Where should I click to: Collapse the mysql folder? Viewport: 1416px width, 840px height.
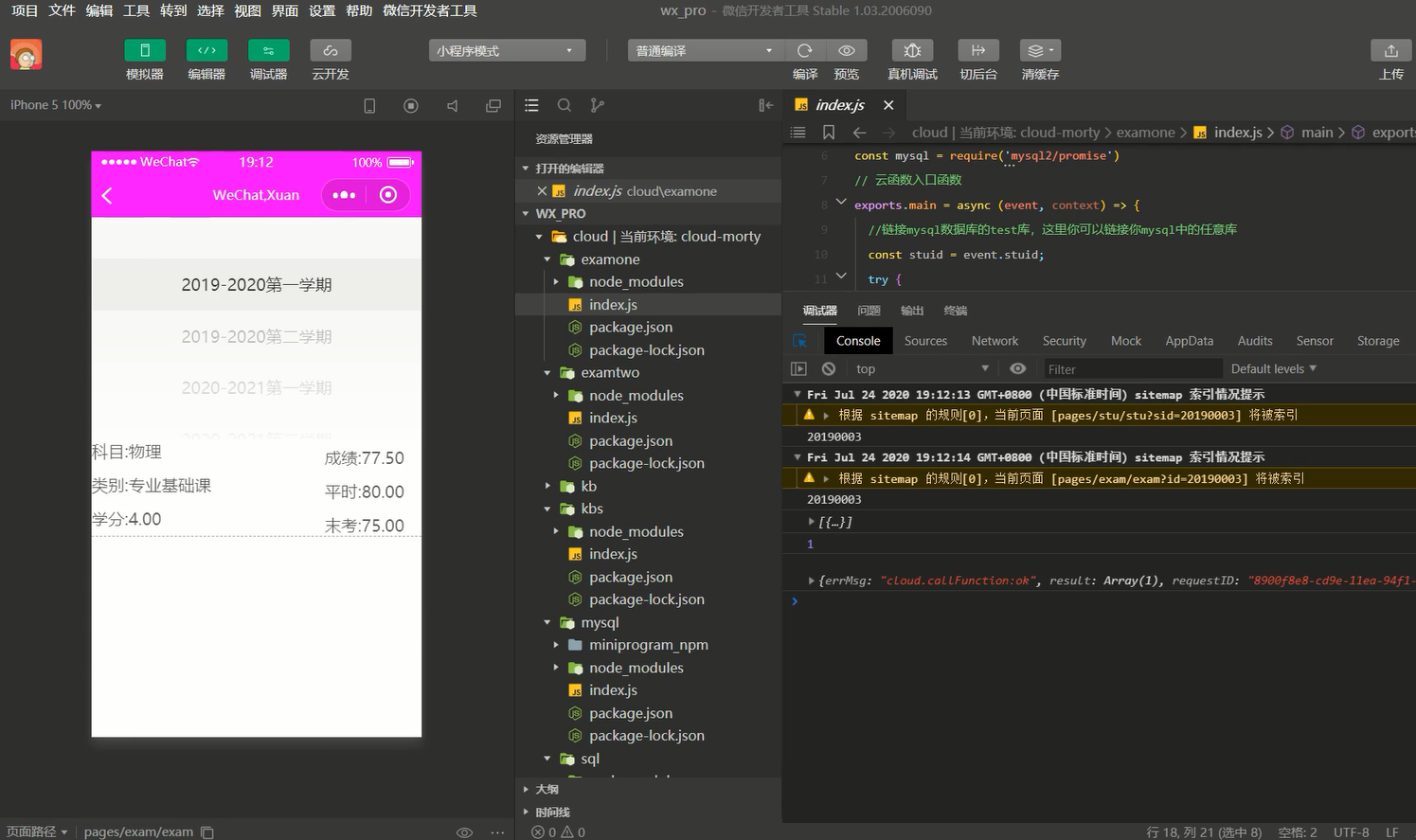point(547,622)
